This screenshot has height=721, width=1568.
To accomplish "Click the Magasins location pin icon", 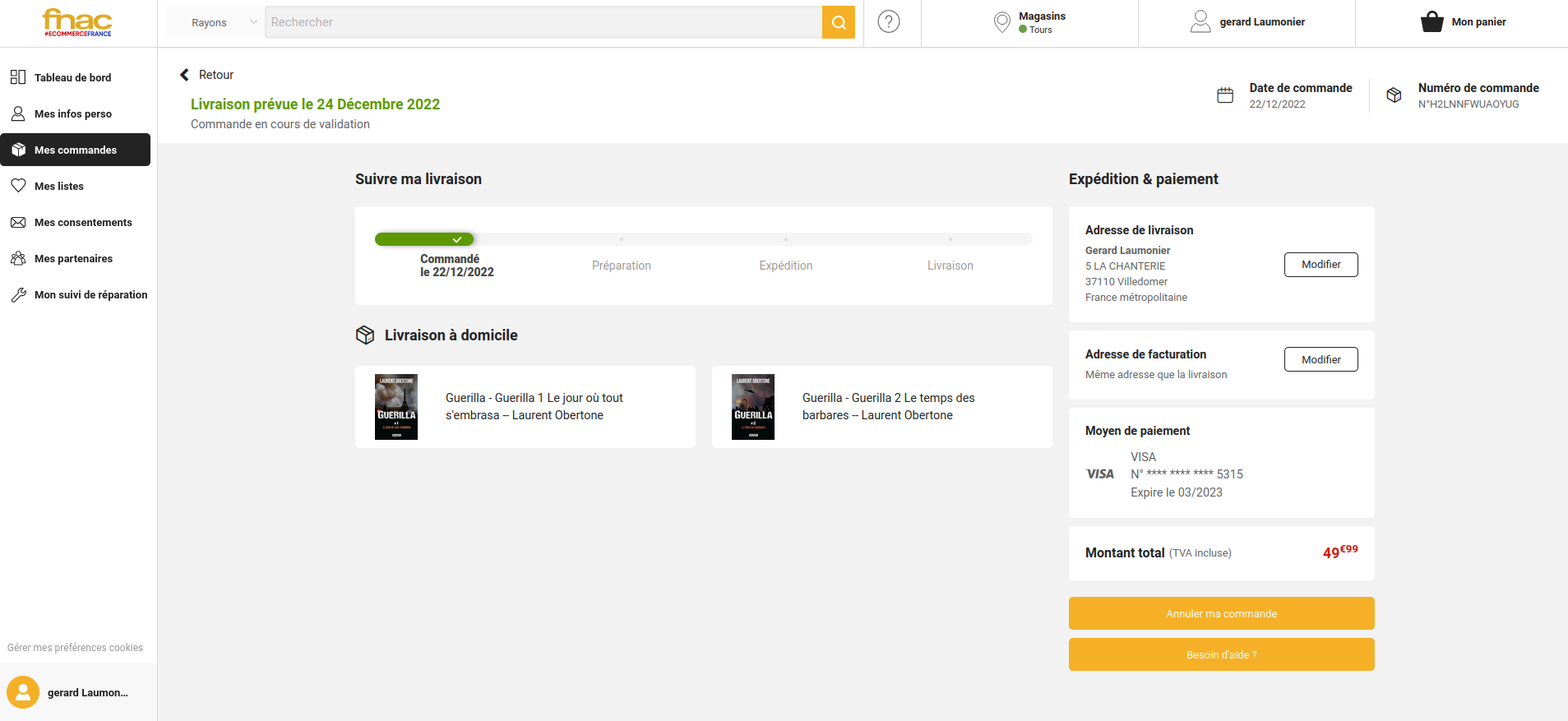I will pos(1001,22).
